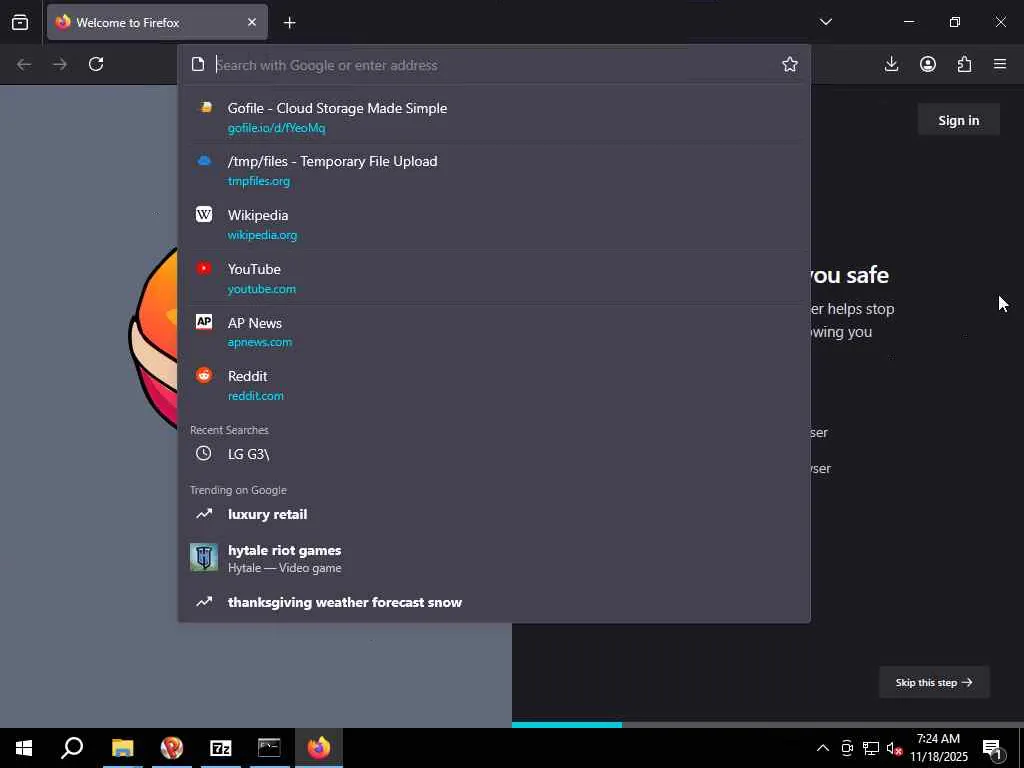Click trending arrow icon beside thanksgiving weather

click(x=204, y=601)
